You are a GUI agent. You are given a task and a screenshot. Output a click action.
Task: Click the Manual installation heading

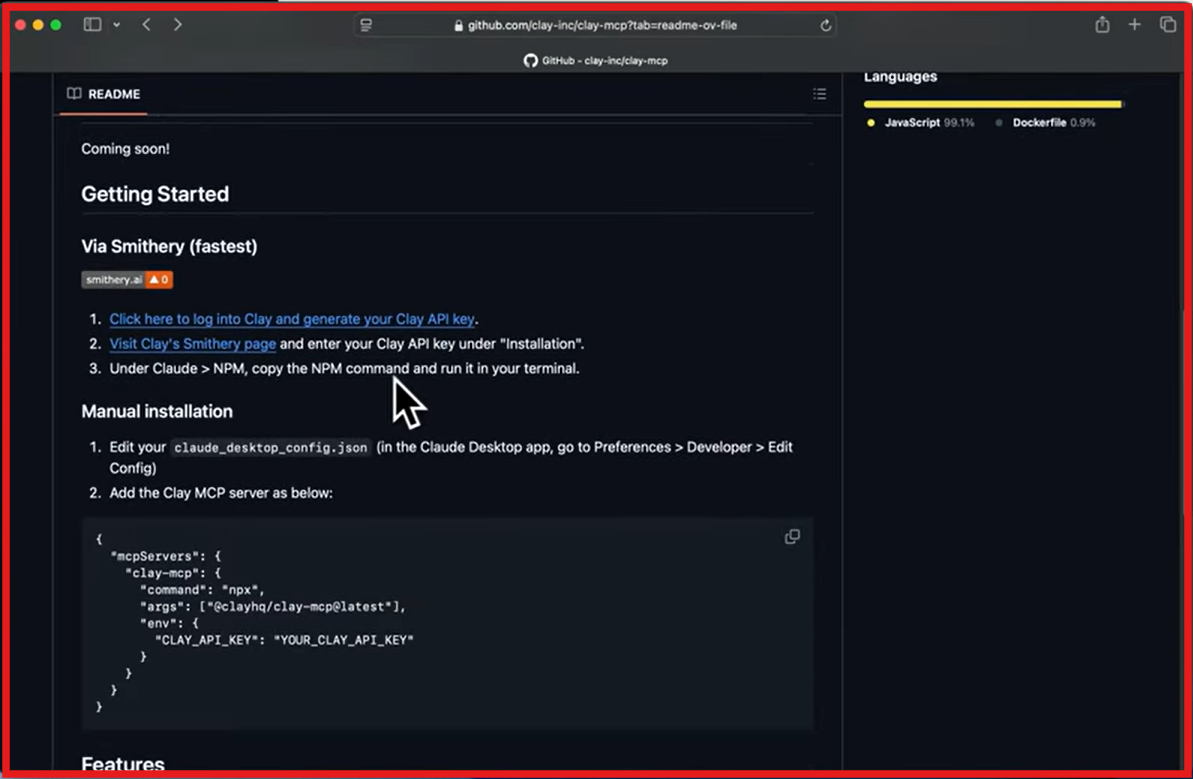point(157,411)
